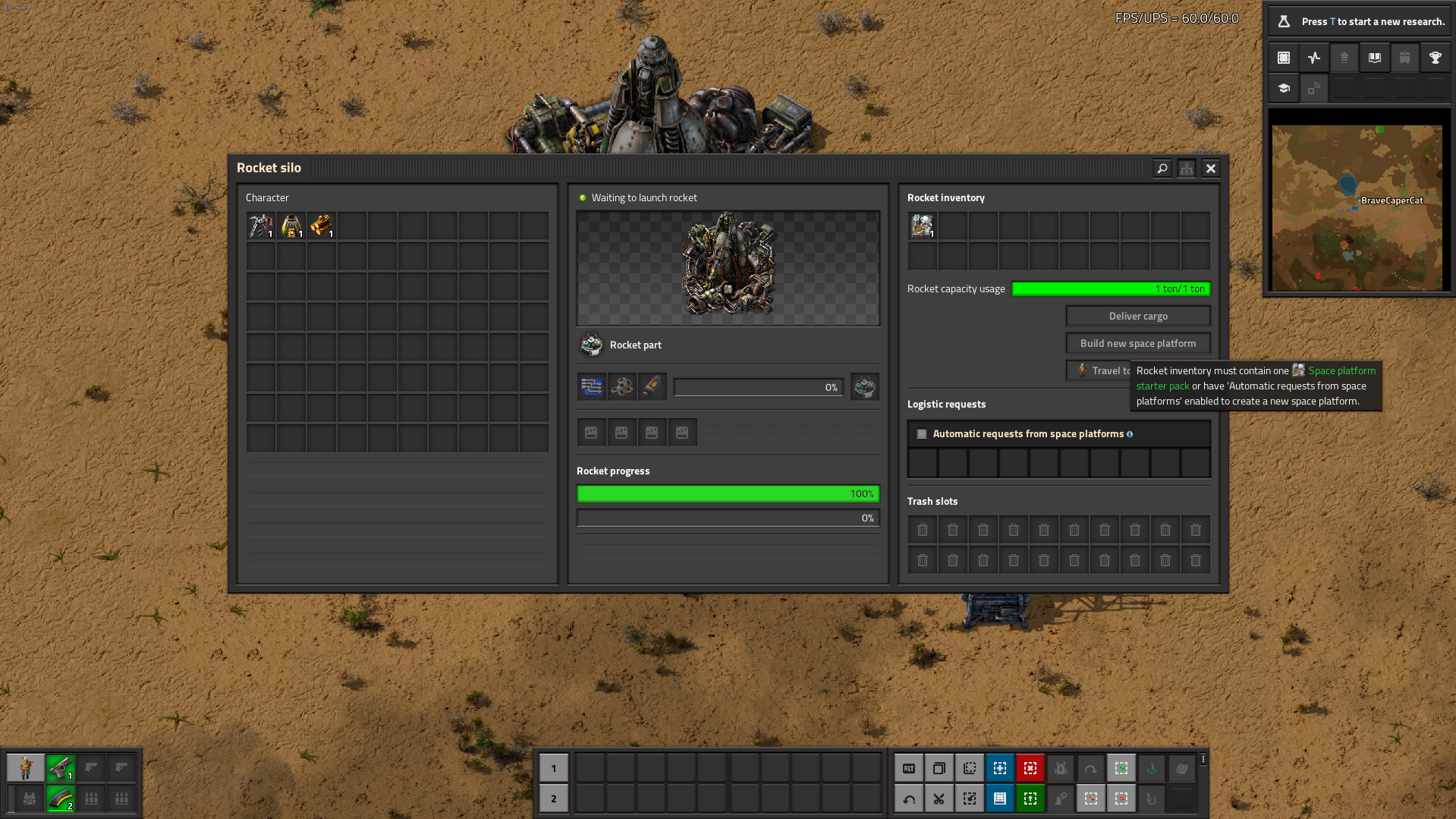Click the fourth module slot in the silo

682,433
